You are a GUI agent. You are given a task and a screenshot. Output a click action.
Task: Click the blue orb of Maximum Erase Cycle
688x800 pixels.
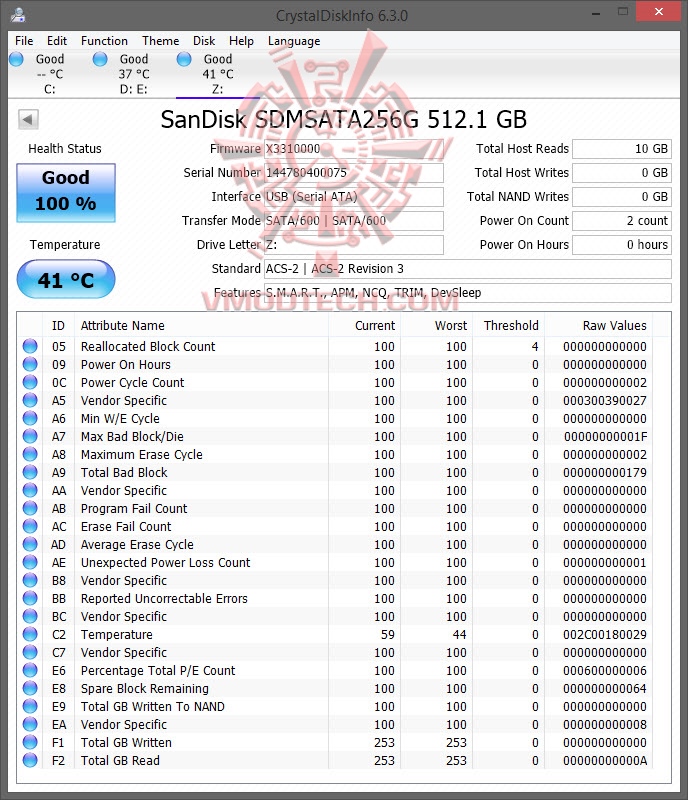click(30, 454)
